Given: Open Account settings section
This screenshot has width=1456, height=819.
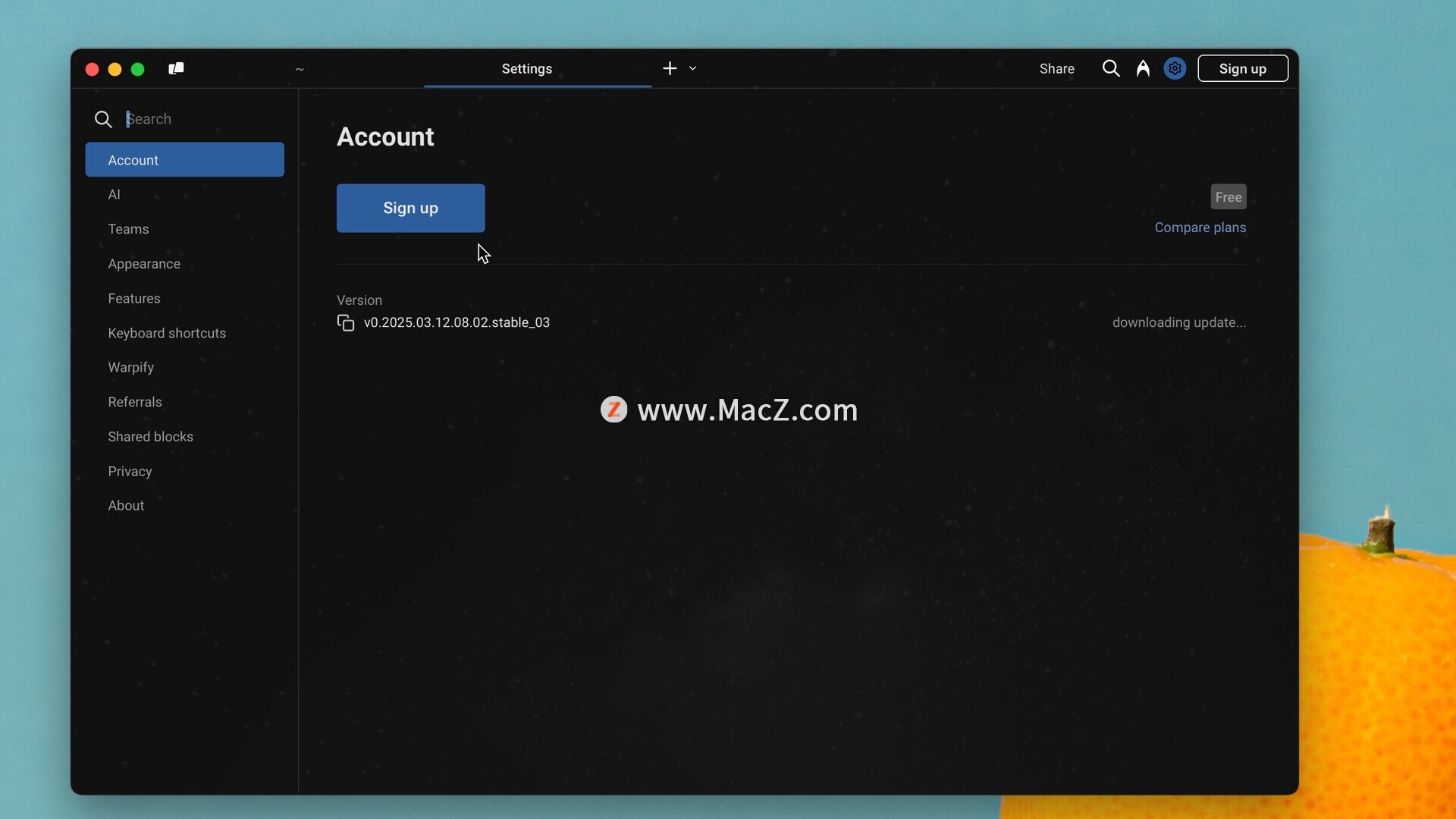Looking at the screenshot, I should [184, 160].
